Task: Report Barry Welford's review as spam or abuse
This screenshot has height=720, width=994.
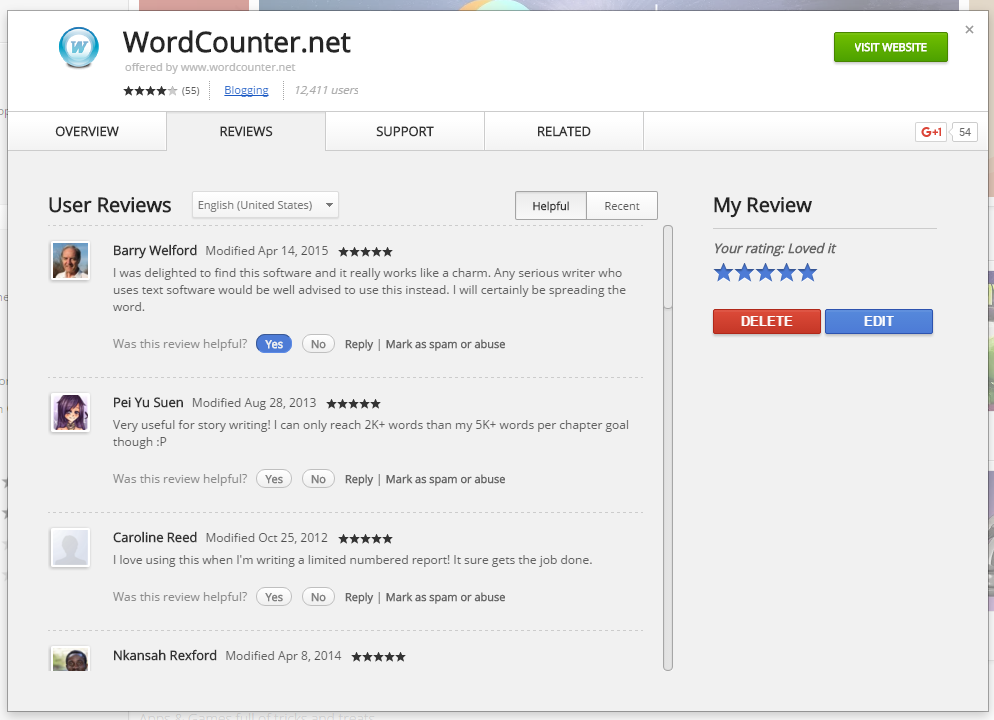Action: [446, 344]
